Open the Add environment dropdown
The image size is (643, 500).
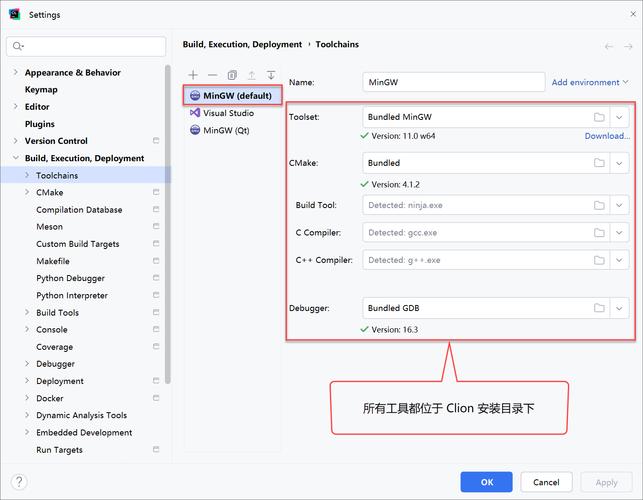[x=590, y=83]
